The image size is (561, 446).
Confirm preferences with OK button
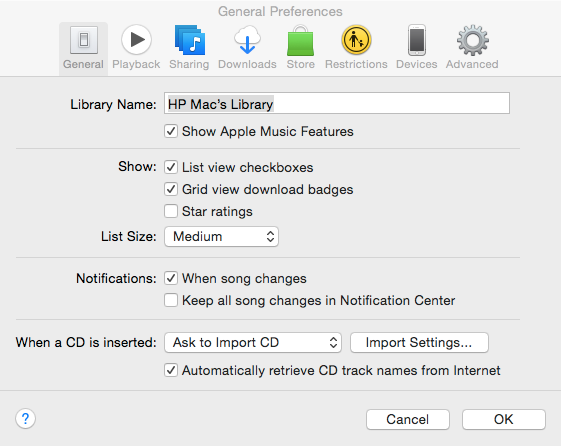click(x=504, y=419)
